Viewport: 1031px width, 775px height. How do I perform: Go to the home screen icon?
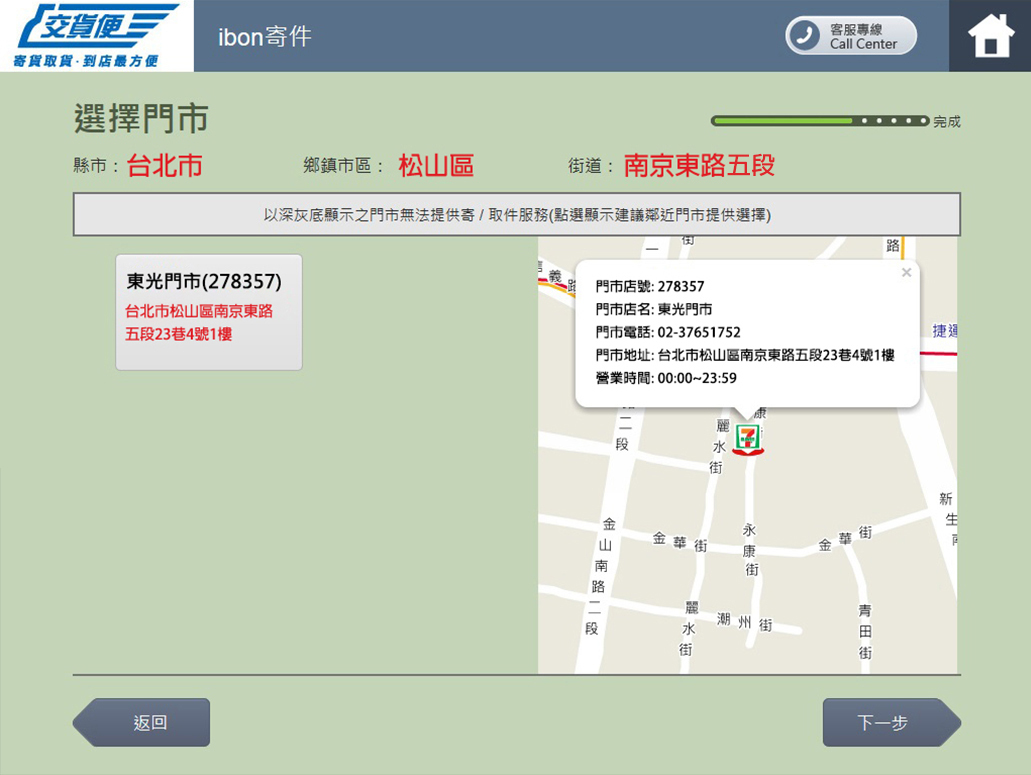tap(990, 35)
